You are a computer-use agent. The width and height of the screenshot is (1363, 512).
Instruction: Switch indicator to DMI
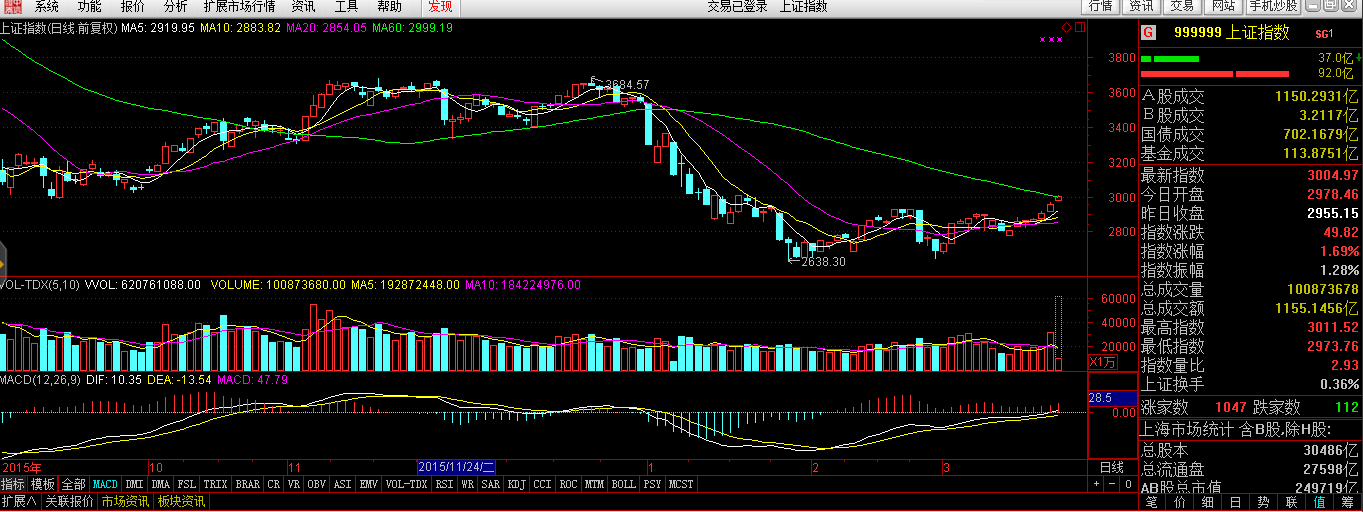click(134, 484)
